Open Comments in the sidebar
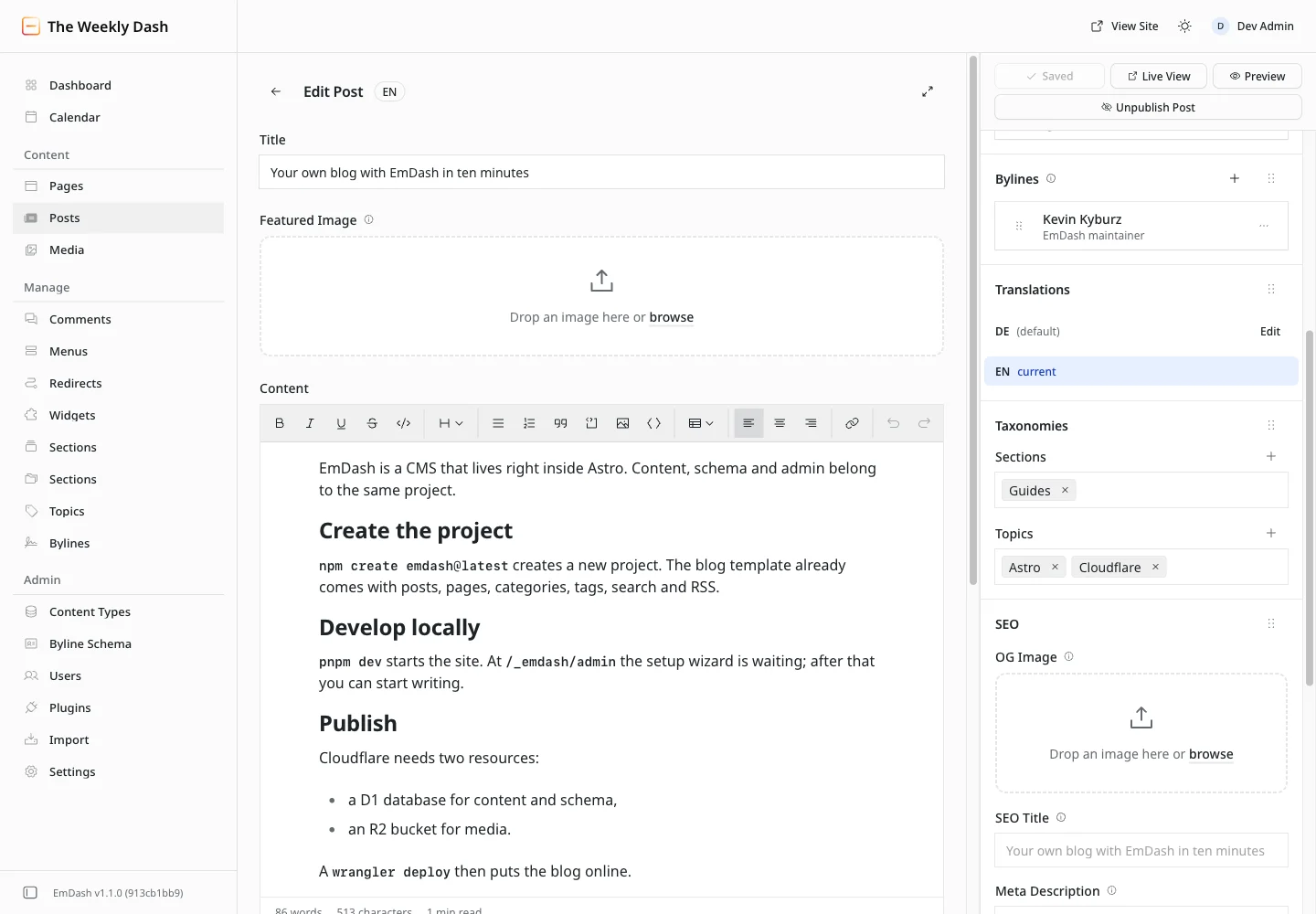 pos(118,319)
